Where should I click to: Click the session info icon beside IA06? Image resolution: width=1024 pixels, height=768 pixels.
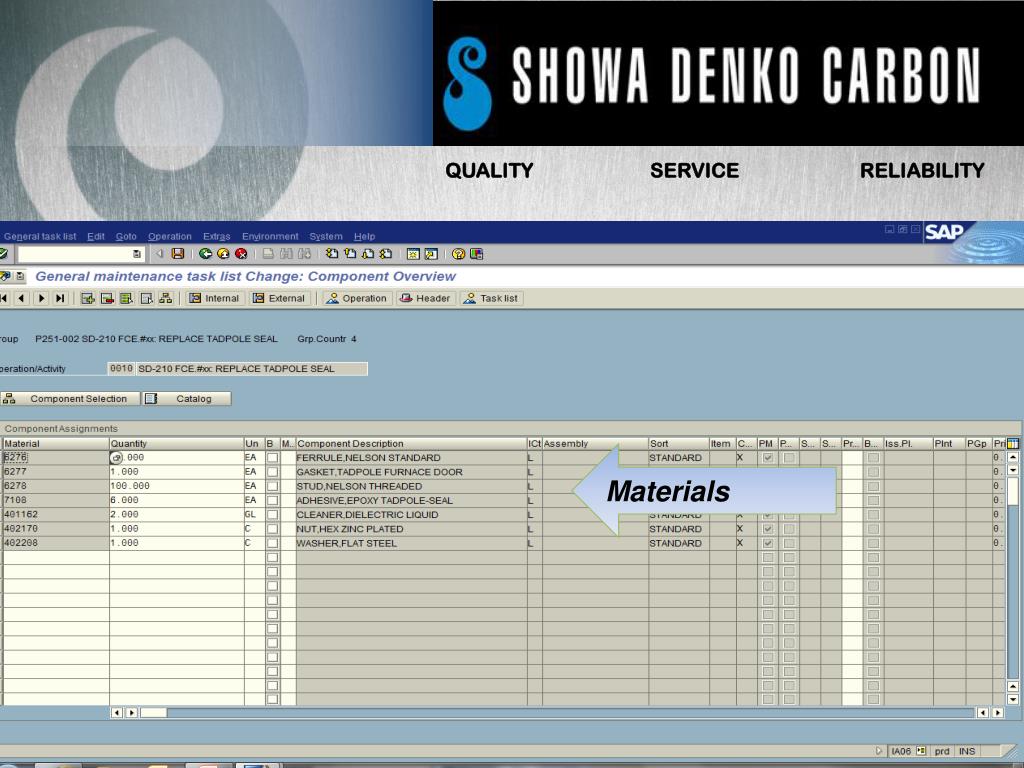tap(921, 751)
